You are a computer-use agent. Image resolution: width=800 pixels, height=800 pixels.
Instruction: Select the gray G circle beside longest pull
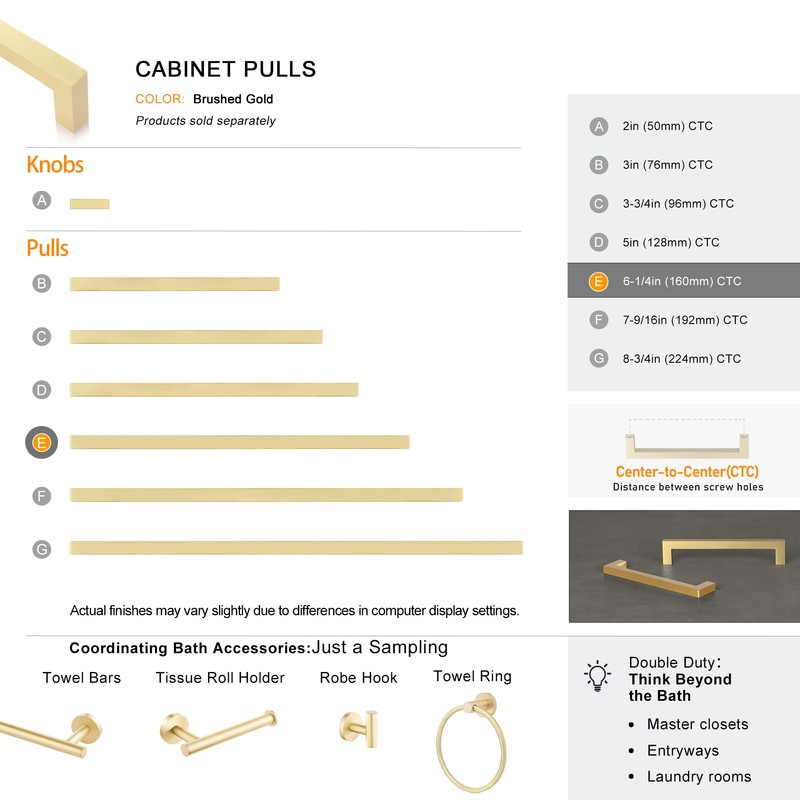click(42, 549)
